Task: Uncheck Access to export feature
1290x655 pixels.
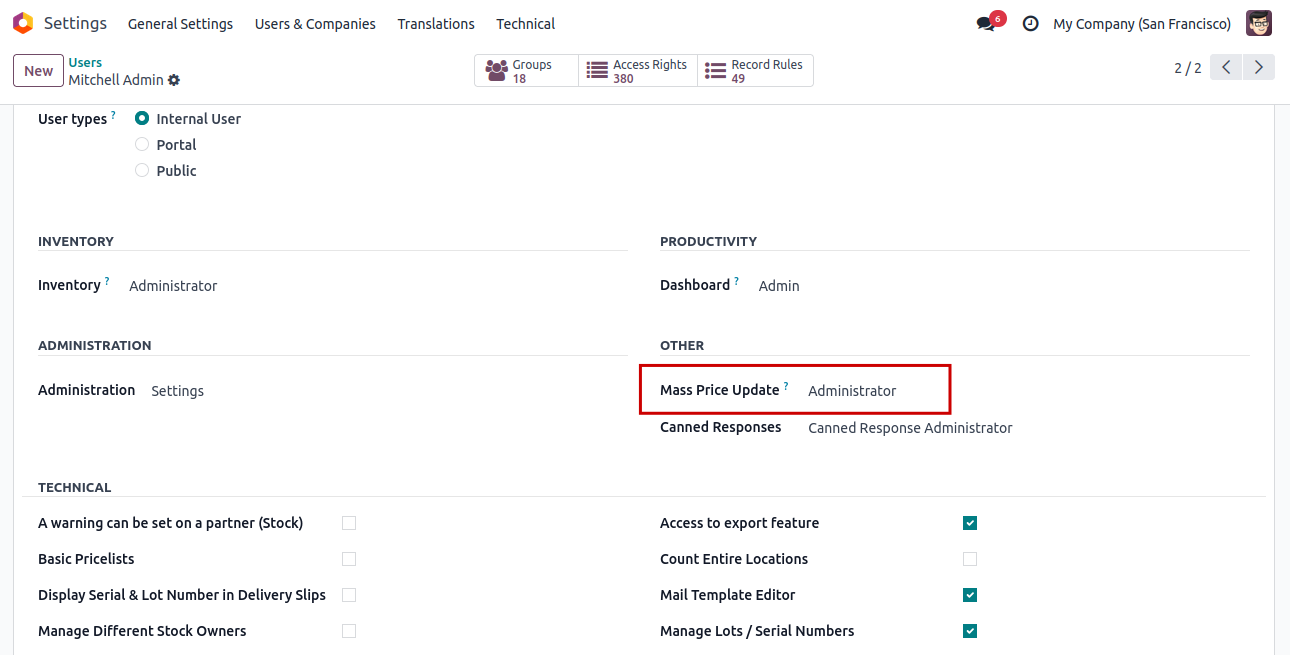Action: pyautogui.click(x=970, y=523)
